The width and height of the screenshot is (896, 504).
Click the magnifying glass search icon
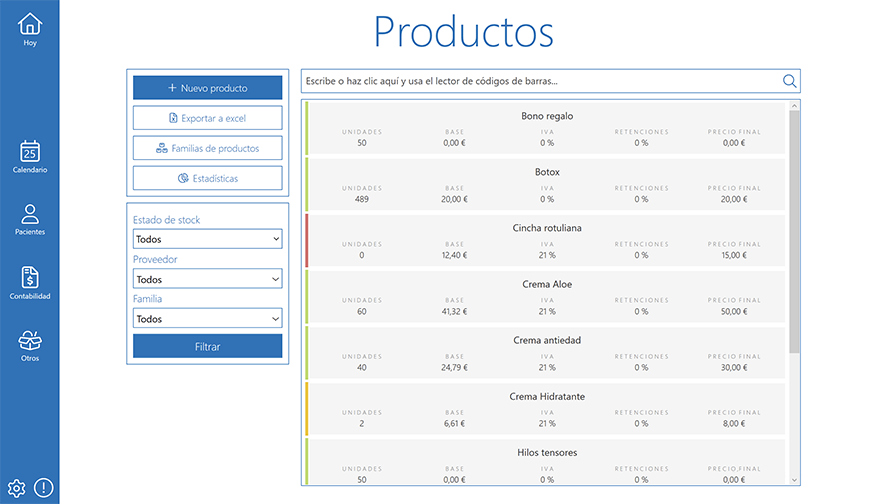[x=789, y=81]
